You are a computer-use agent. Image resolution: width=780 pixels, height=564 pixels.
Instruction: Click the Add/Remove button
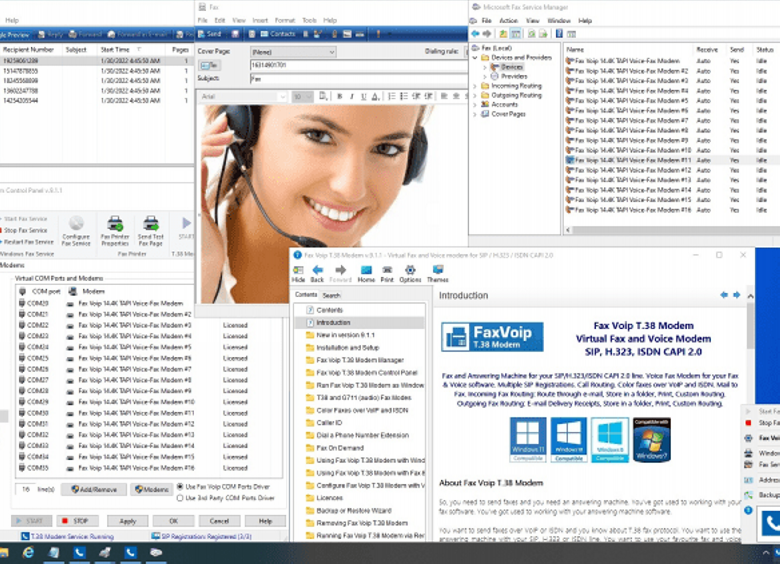tap(94, 489)
